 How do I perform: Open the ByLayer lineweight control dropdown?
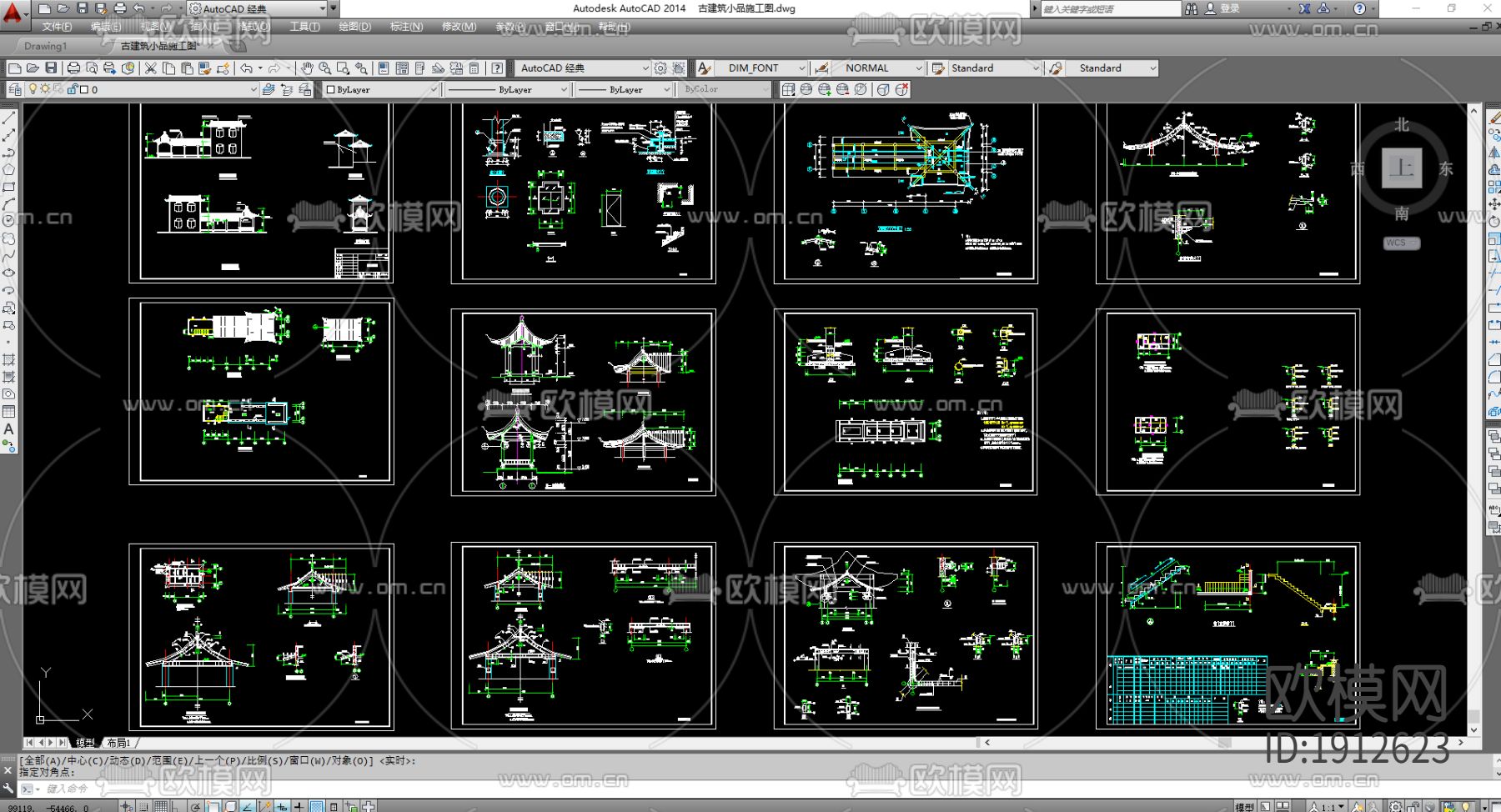point(666,89)
